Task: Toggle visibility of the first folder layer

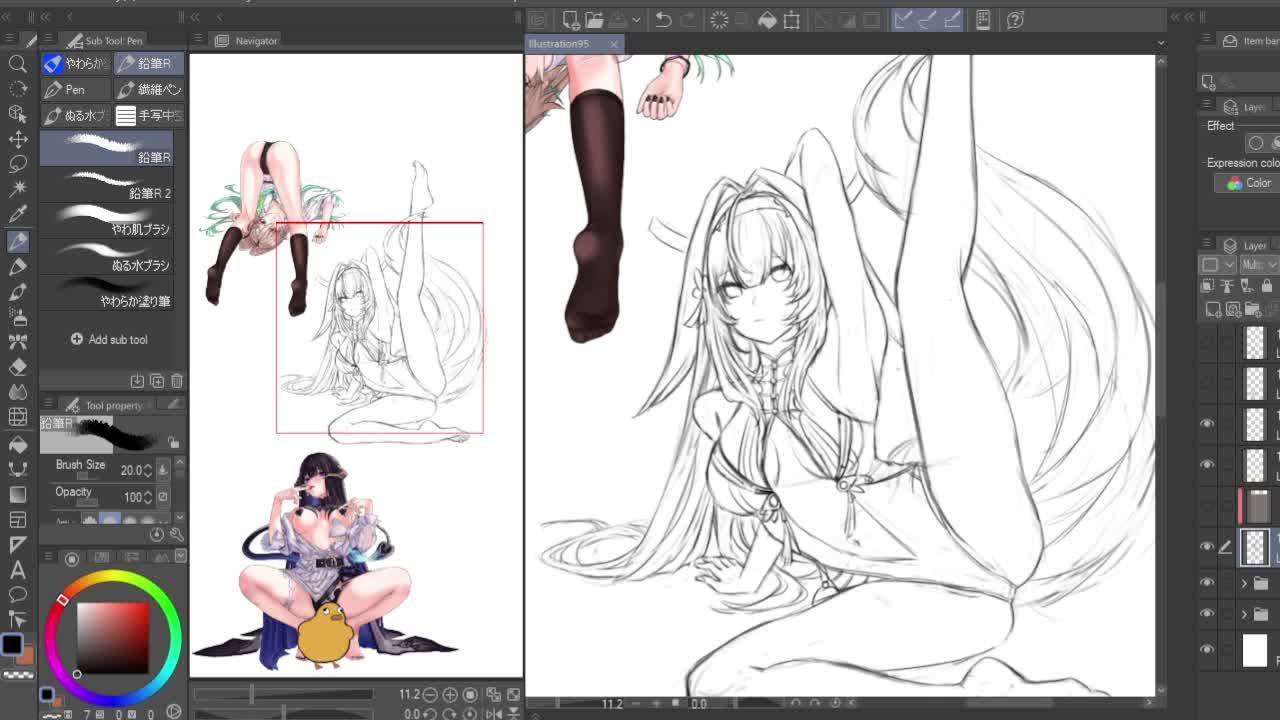Action: point(1207,583)
